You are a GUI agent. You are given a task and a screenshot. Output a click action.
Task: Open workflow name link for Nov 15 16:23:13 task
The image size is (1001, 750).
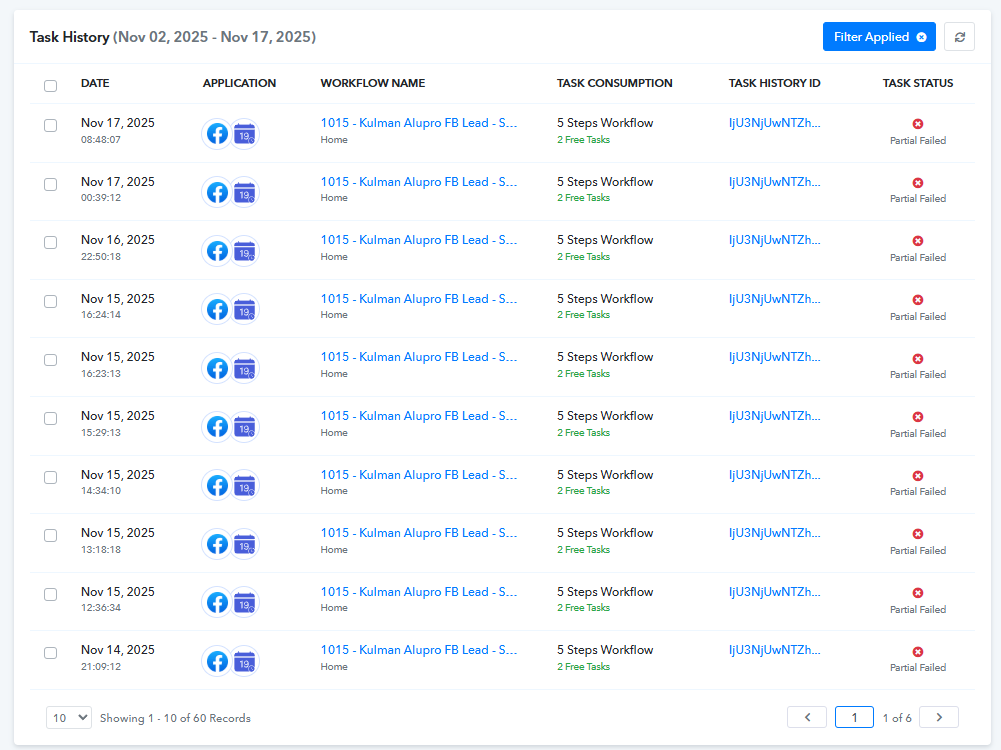pos(418,357)
